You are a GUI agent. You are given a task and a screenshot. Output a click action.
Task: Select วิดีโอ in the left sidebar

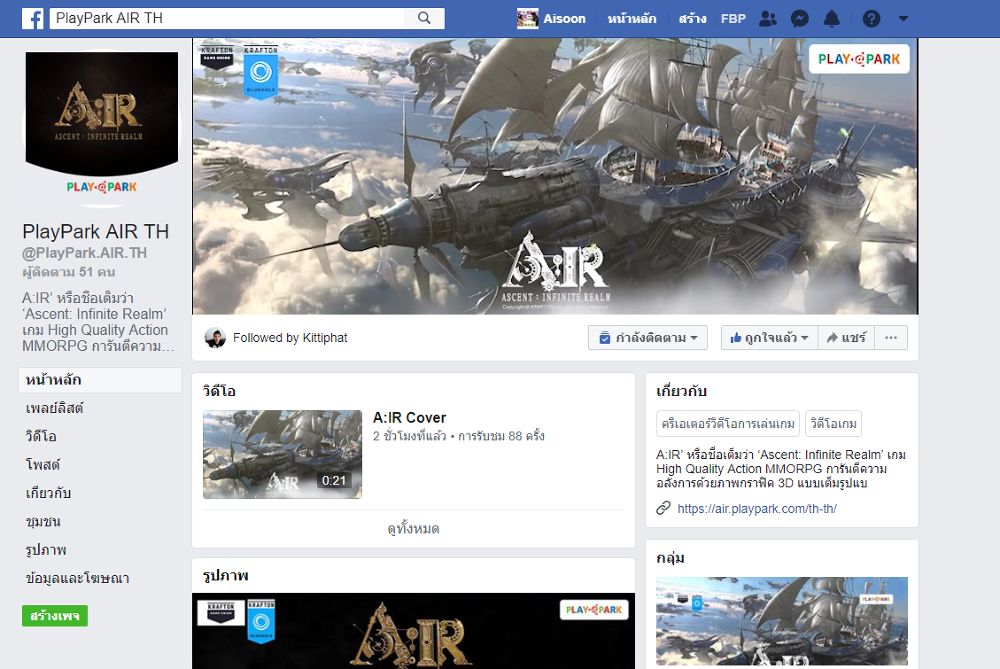coord(41,437)
